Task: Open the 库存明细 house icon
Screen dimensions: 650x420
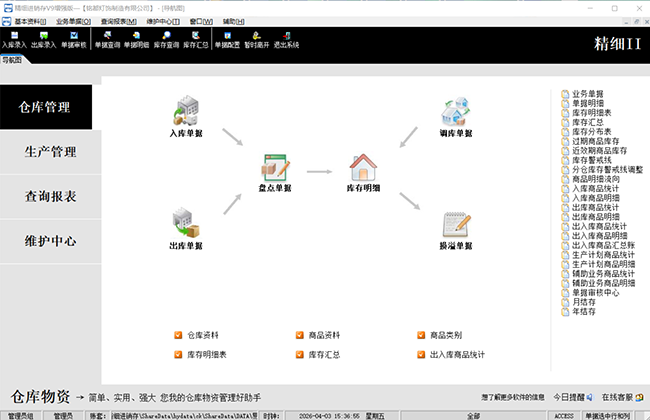Action: click(364, 170)
